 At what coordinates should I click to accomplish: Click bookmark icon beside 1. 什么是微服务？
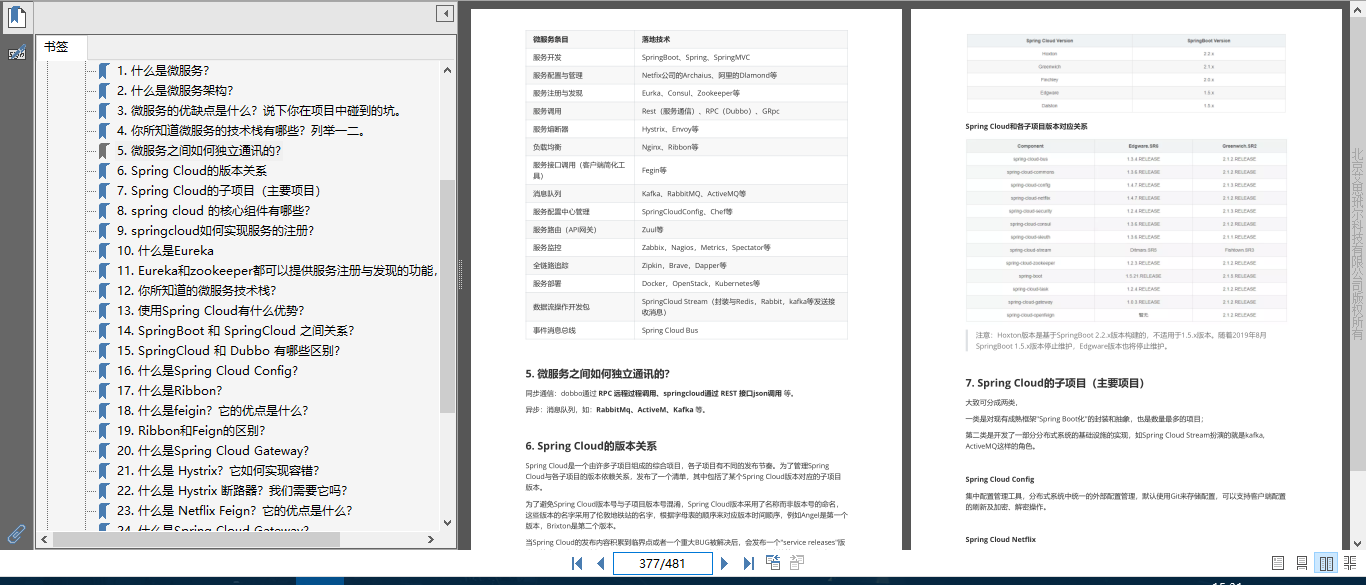[103, 71]
